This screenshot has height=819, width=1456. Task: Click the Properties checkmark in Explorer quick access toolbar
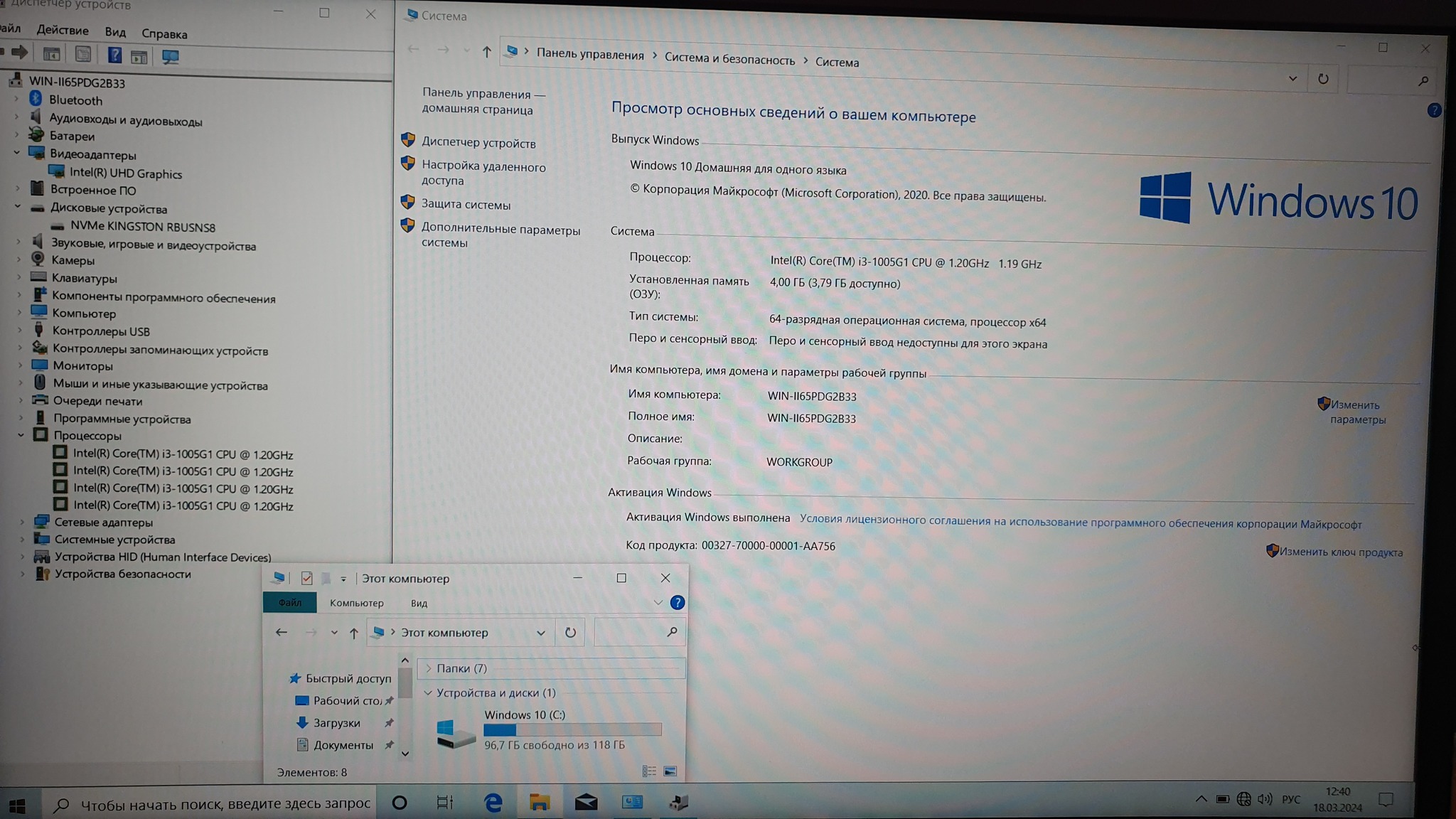coord(306,578)
